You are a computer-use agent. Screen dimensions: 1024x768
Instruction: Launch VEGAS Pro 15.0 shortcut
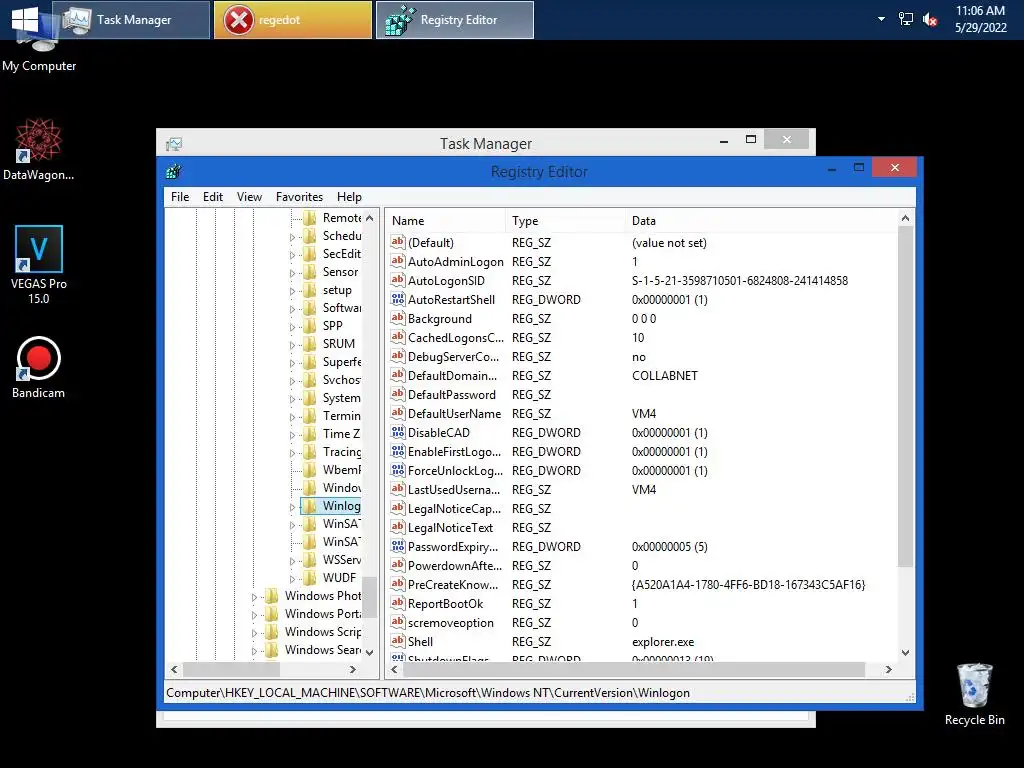click(39, 264)
